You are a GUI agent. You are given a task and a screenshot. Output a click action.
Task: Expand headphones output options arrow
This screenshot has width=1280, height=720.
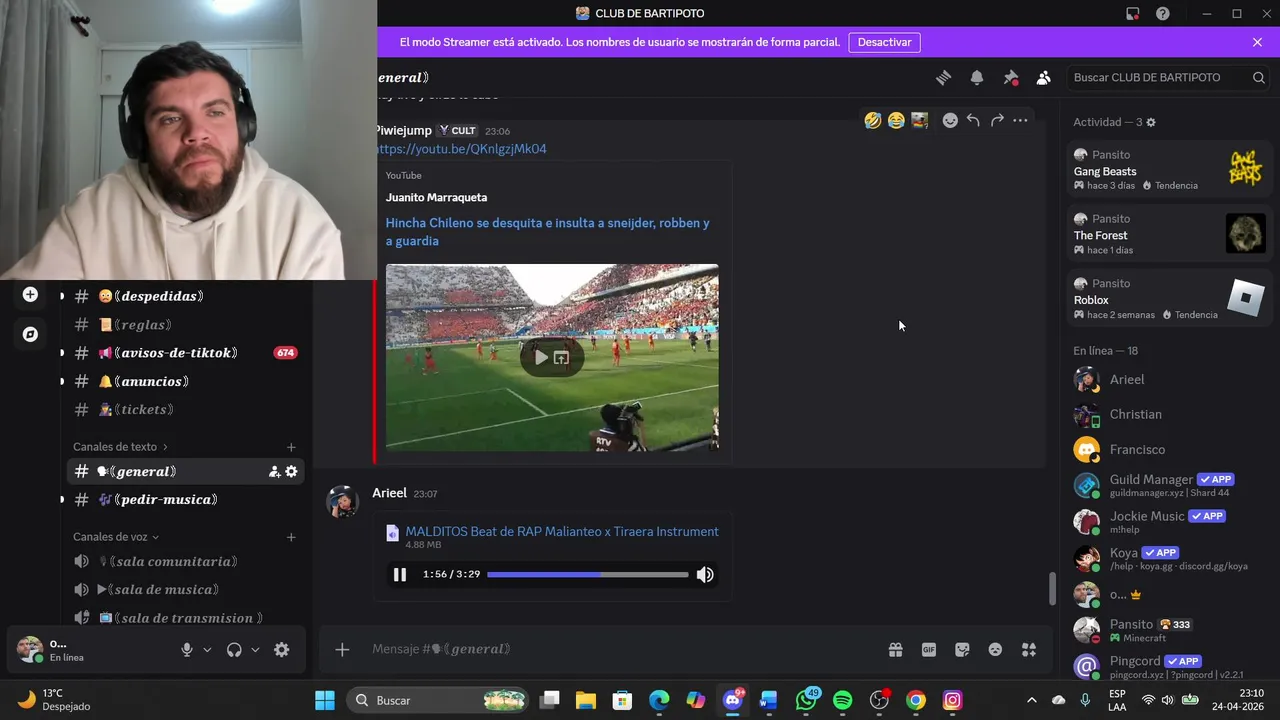[255, 650]
